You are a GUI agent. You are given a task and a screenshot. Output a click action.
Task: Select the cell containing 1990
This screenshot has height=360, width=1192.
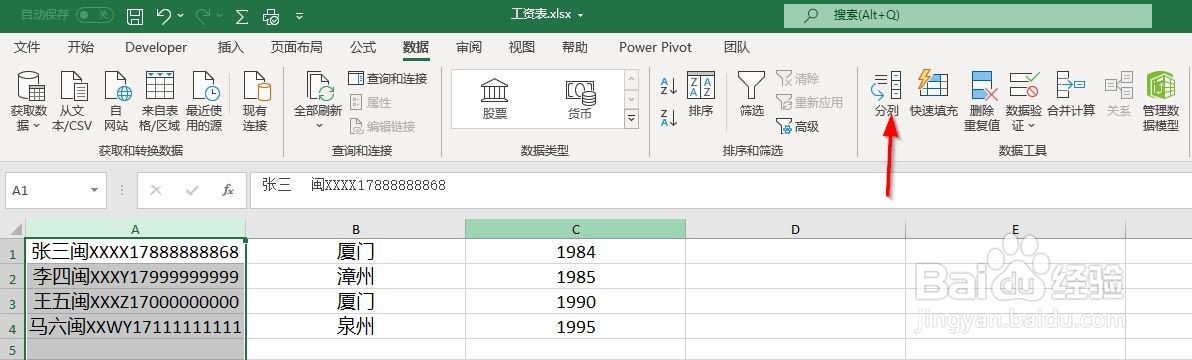[575, 302]
